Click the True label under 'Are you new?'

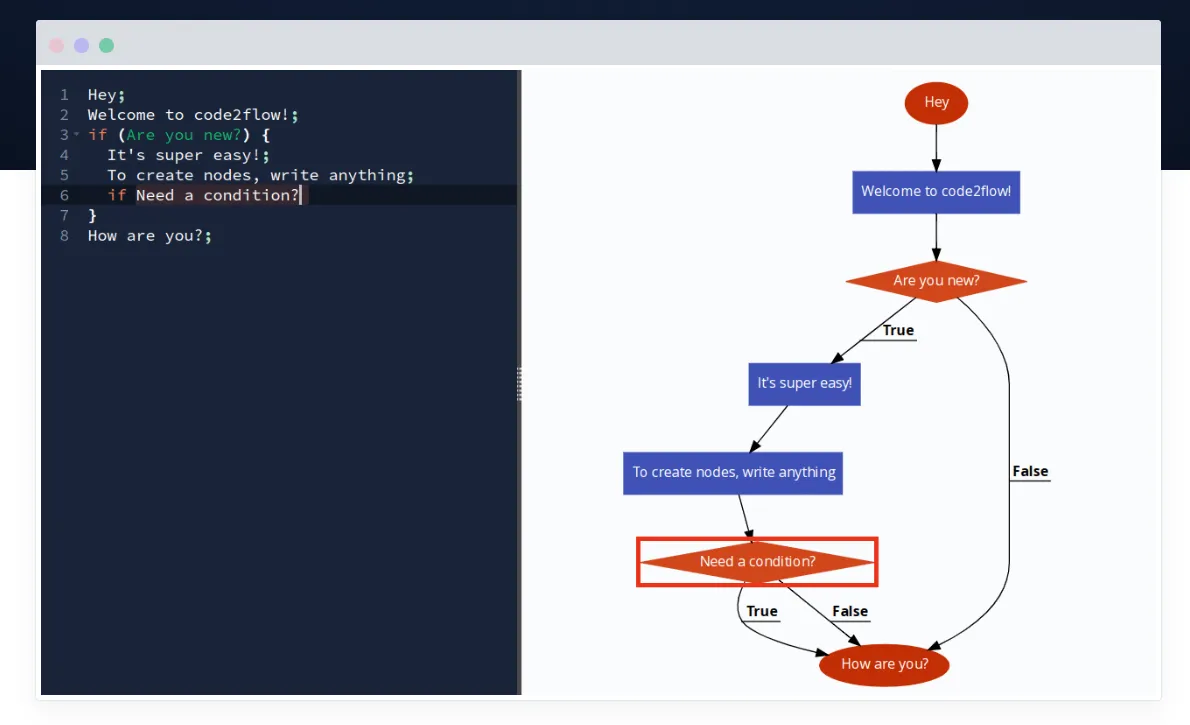(x=897, y=331)
